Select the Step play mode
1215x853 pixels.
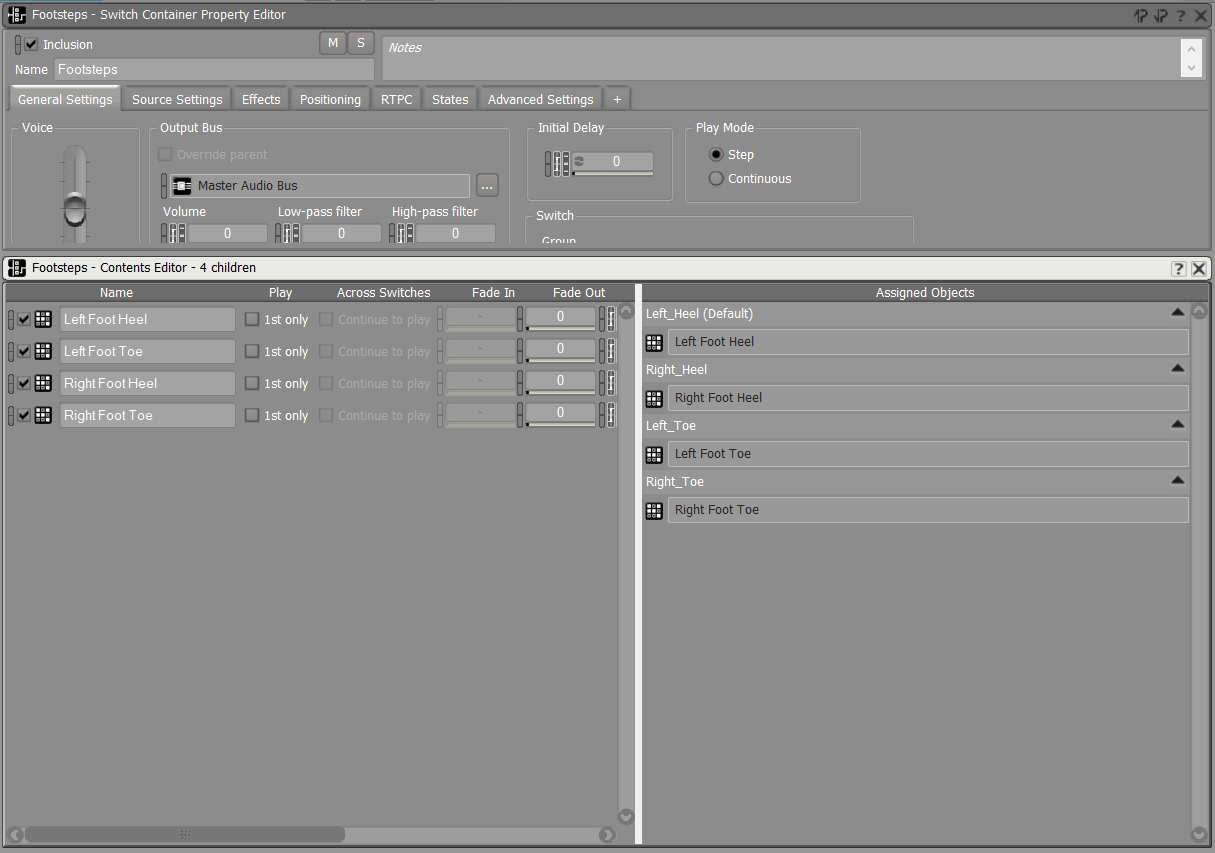pos(716,155)
